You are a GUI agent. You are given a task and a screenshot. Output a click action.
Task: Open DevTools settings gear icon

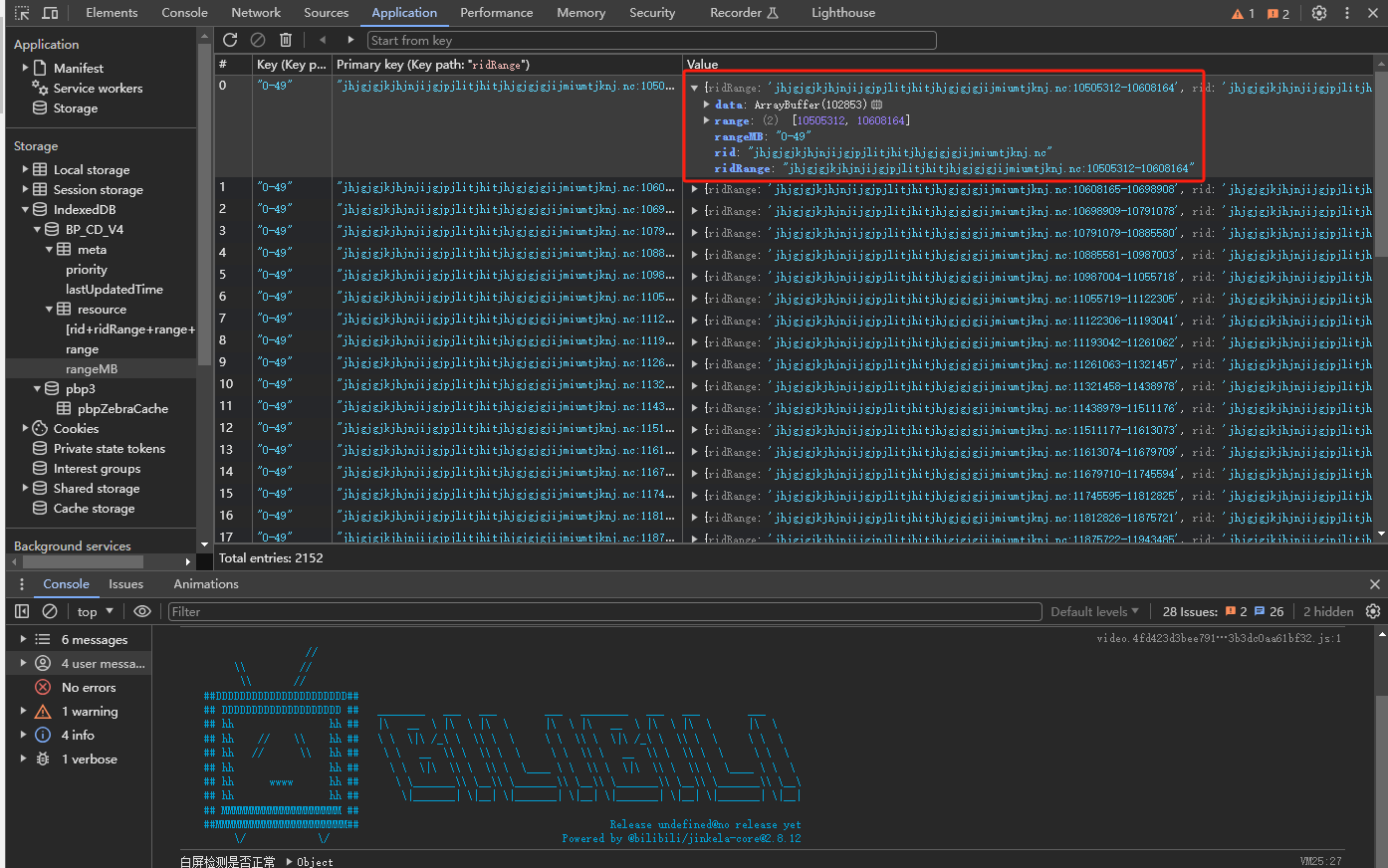pyautogui.click(x=1319, y=13)
